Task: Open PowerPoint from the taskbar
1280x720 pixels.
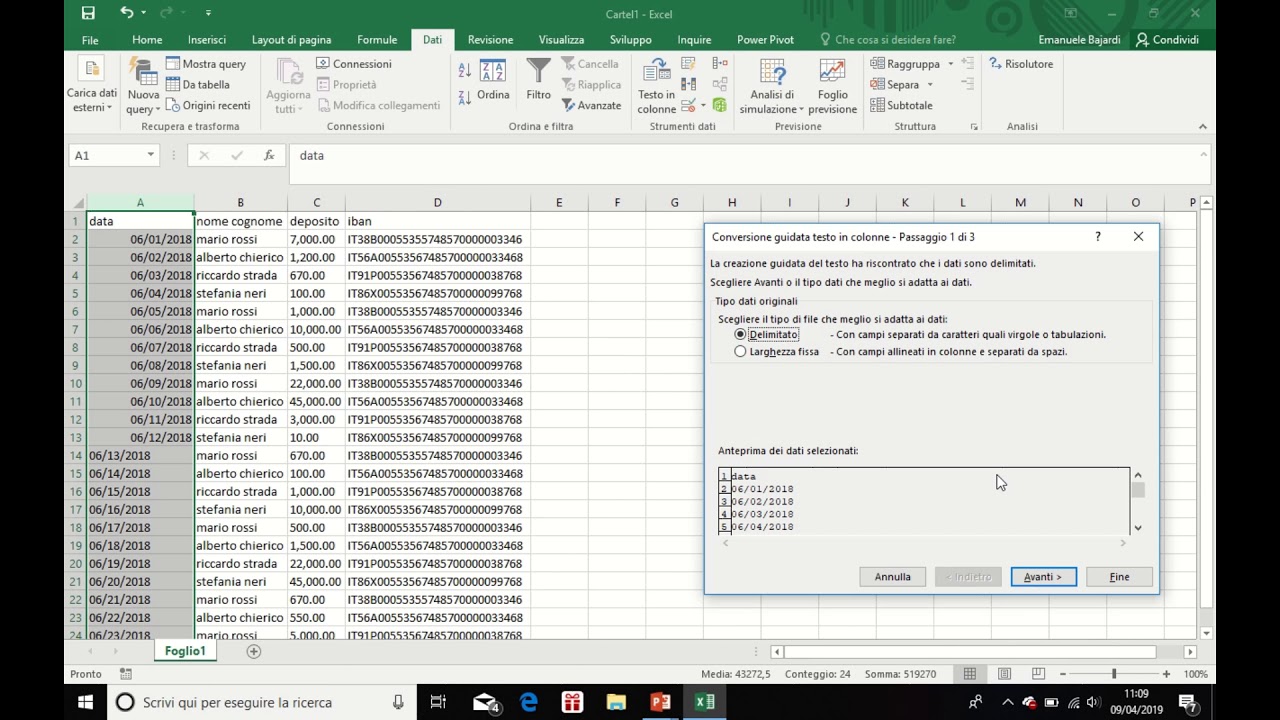Action: pos(660,702)
